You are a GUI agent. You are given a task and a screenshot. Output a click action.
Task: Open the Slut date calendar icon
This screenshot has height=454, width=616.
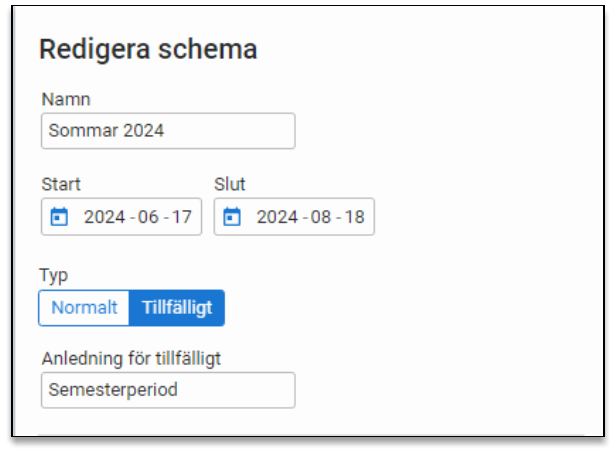pyautogui.click(x=232, y=217)
